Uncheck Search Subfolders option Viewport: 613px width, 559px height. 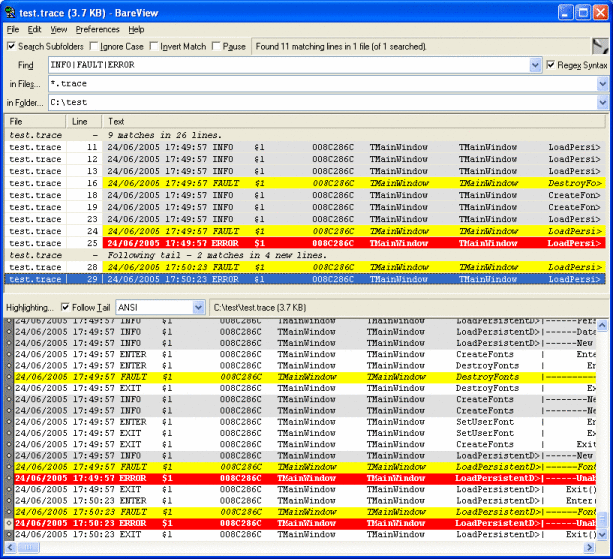click(x=12, y=46)
